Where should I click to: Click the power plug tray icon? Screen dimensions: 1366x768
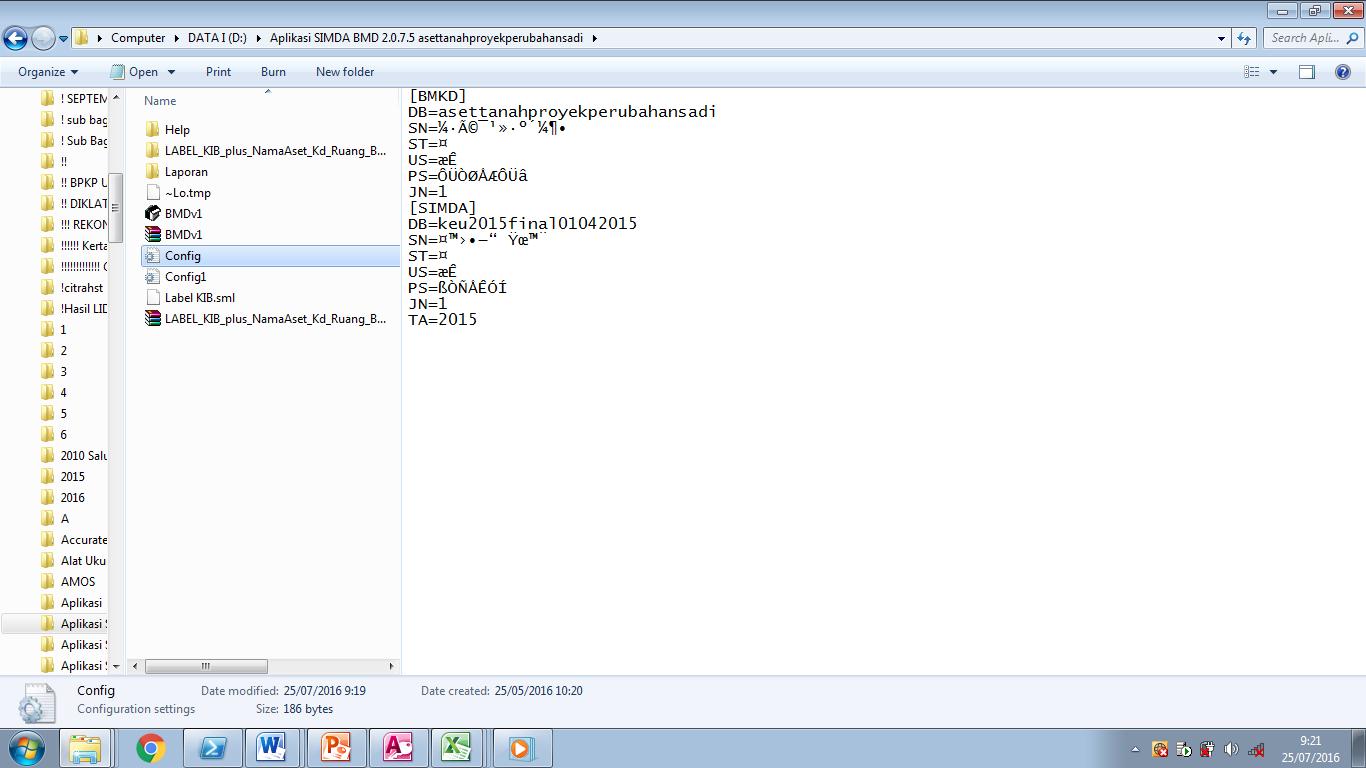[1208, 749]
